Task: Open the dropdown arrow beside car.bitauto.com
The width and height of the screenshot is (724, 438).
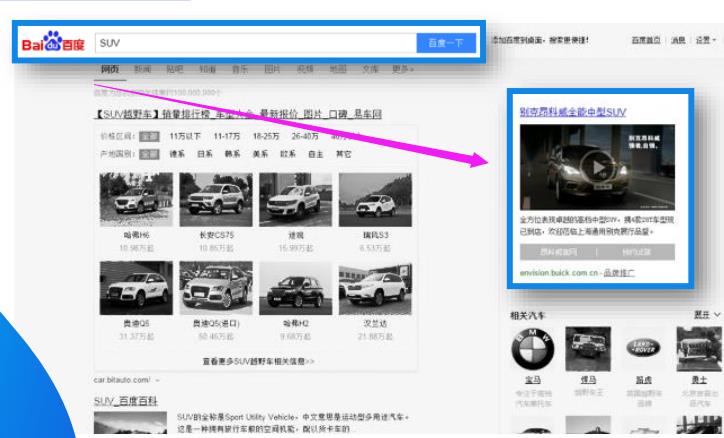Action: pos(157,380)
